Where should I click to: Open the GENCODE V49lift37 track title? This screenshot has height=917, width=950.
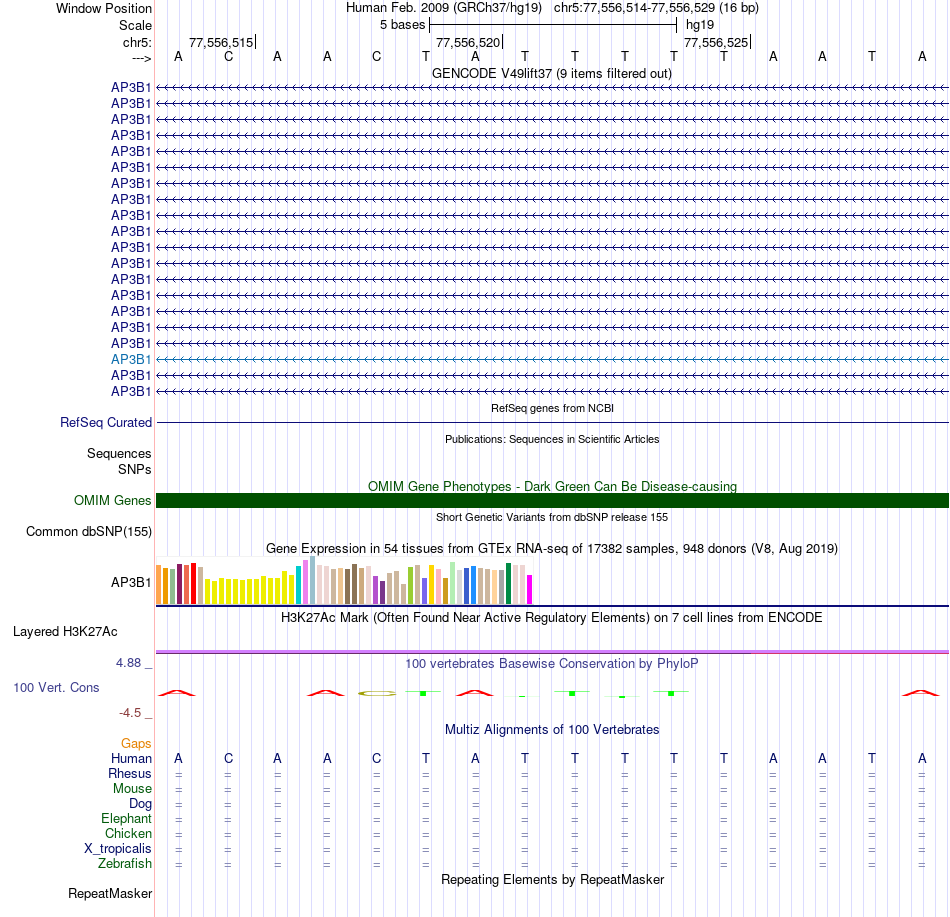(552, 73)
